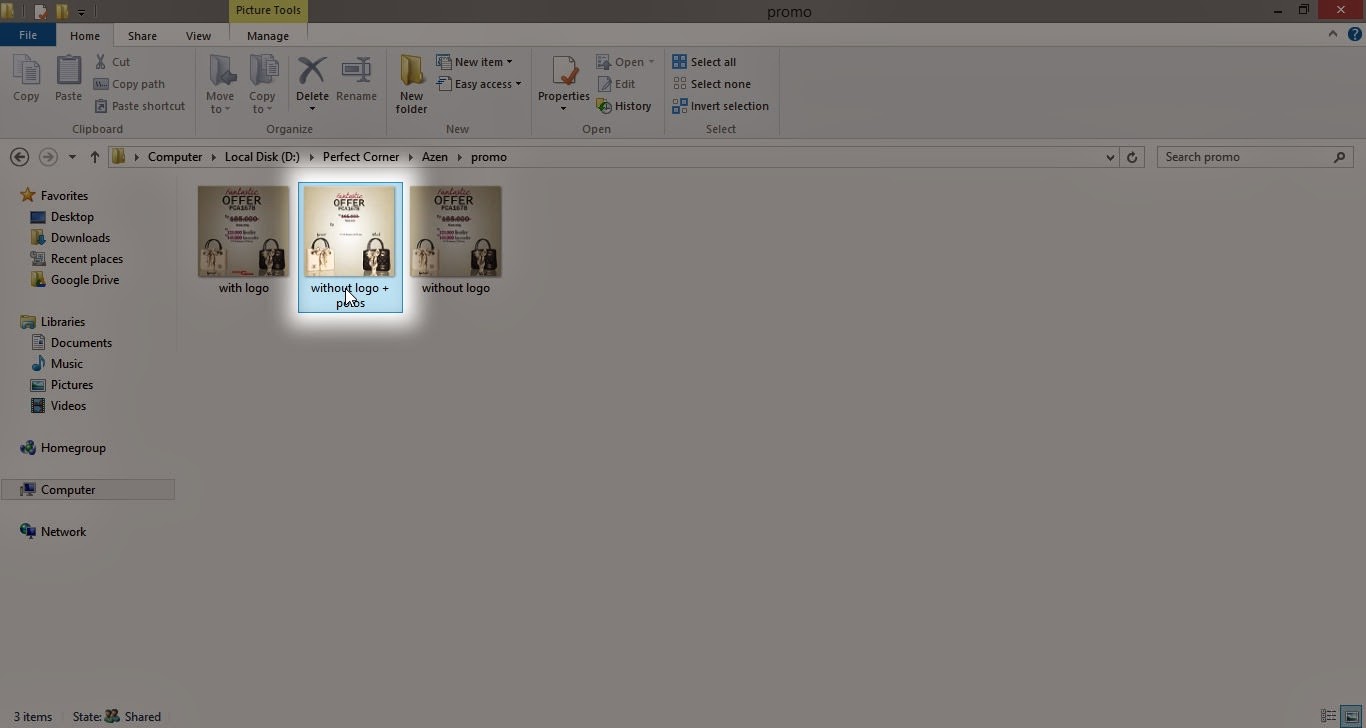Open the File menu
The image size is (1366, 728).
(28, 35)
